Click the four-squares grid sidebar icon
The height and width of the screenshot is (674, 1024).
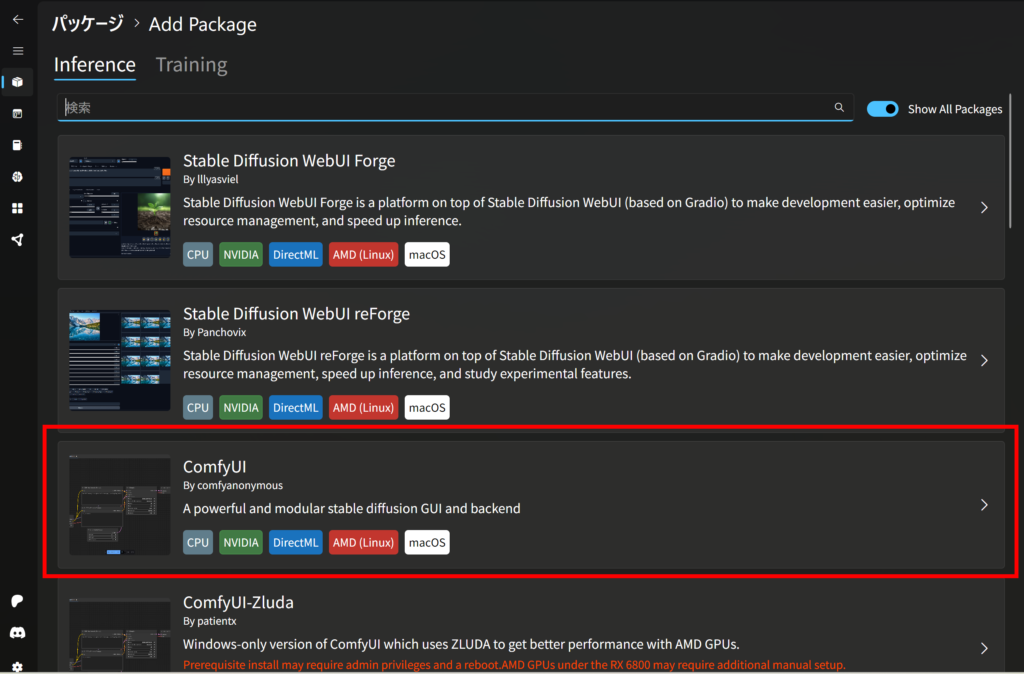click(x=17, y=208)
